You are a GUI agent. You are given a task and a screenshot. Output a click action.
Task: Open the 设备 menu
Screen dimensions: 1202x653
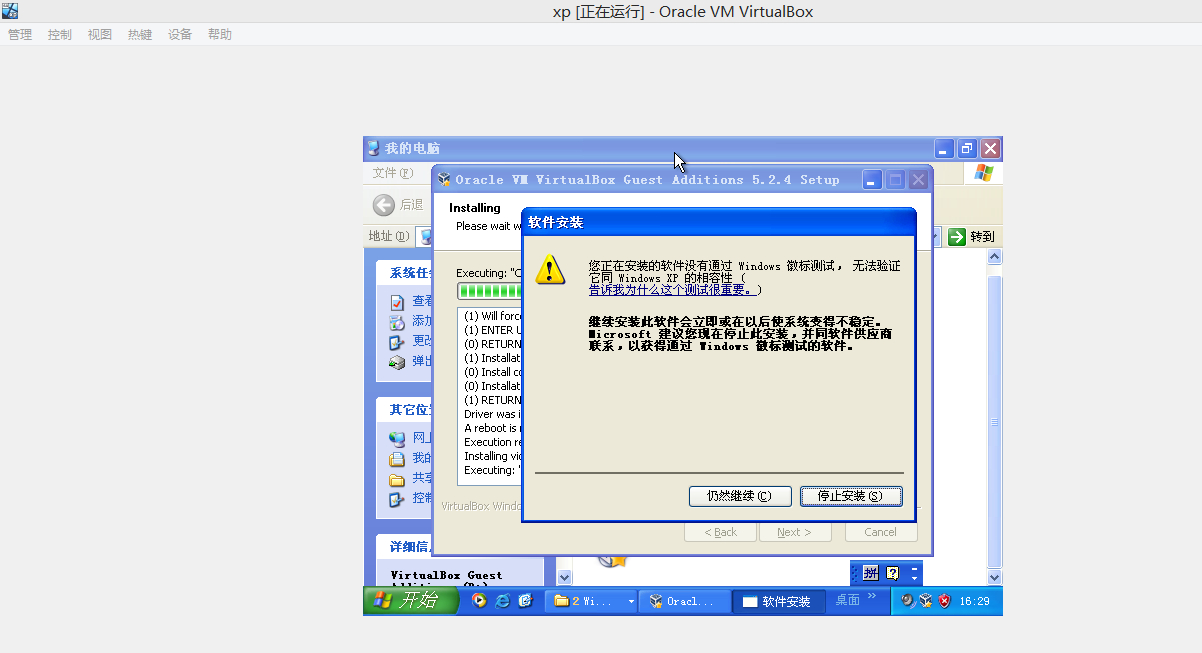180,34
